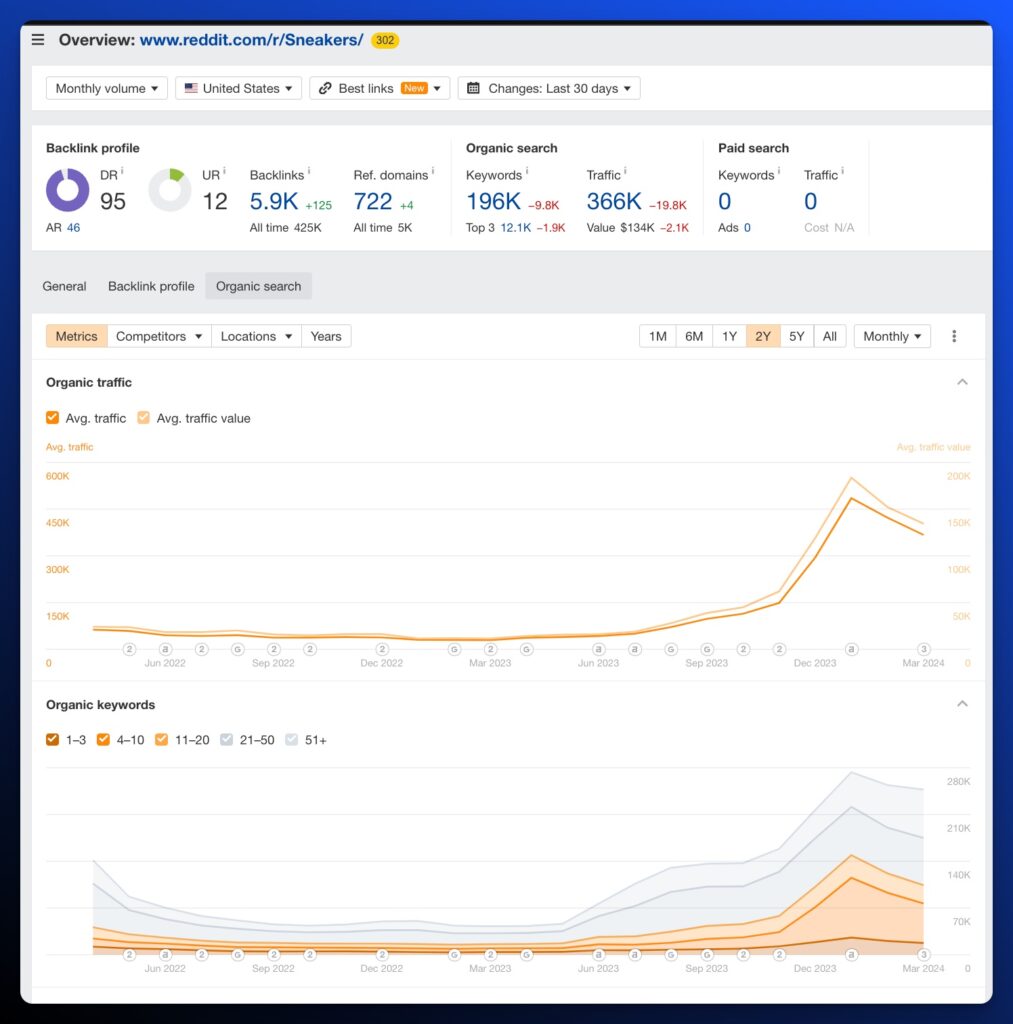Screen dimensions: 1013x1024
Task: Switch to the Backlink profile tab
Action: (x=151, y=286)
